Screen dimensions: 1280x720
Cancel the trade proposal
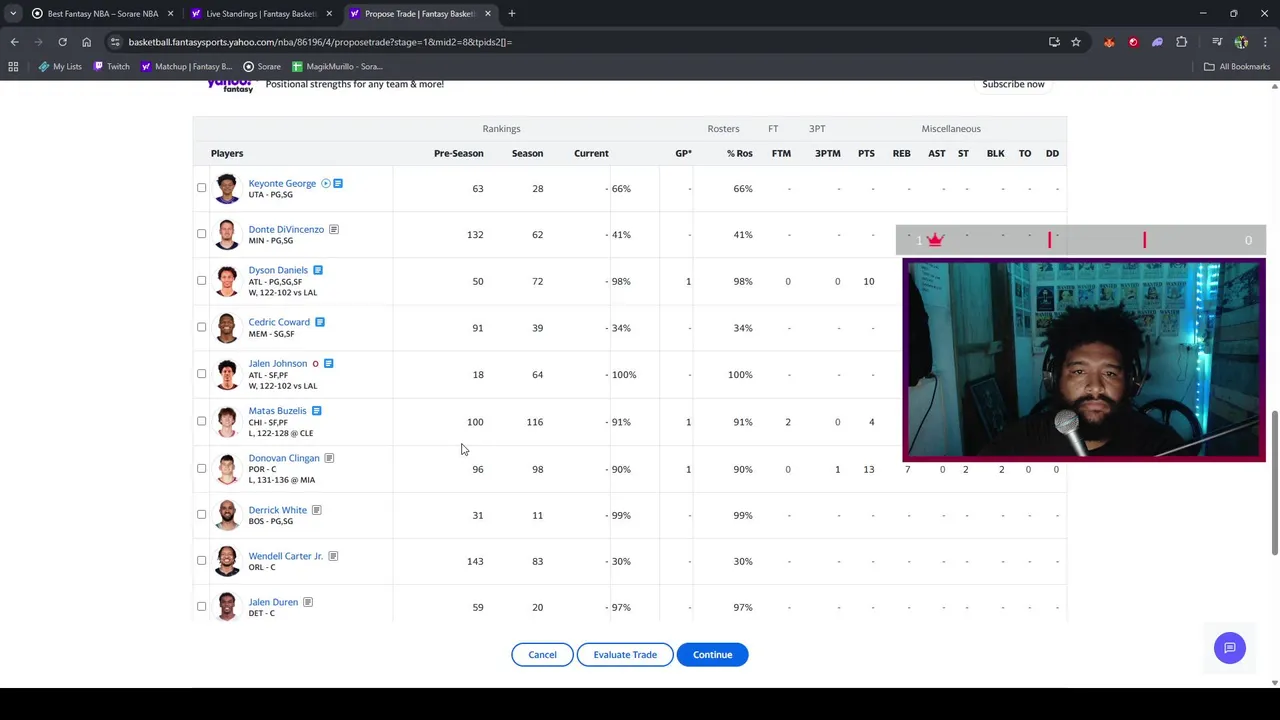542,655
